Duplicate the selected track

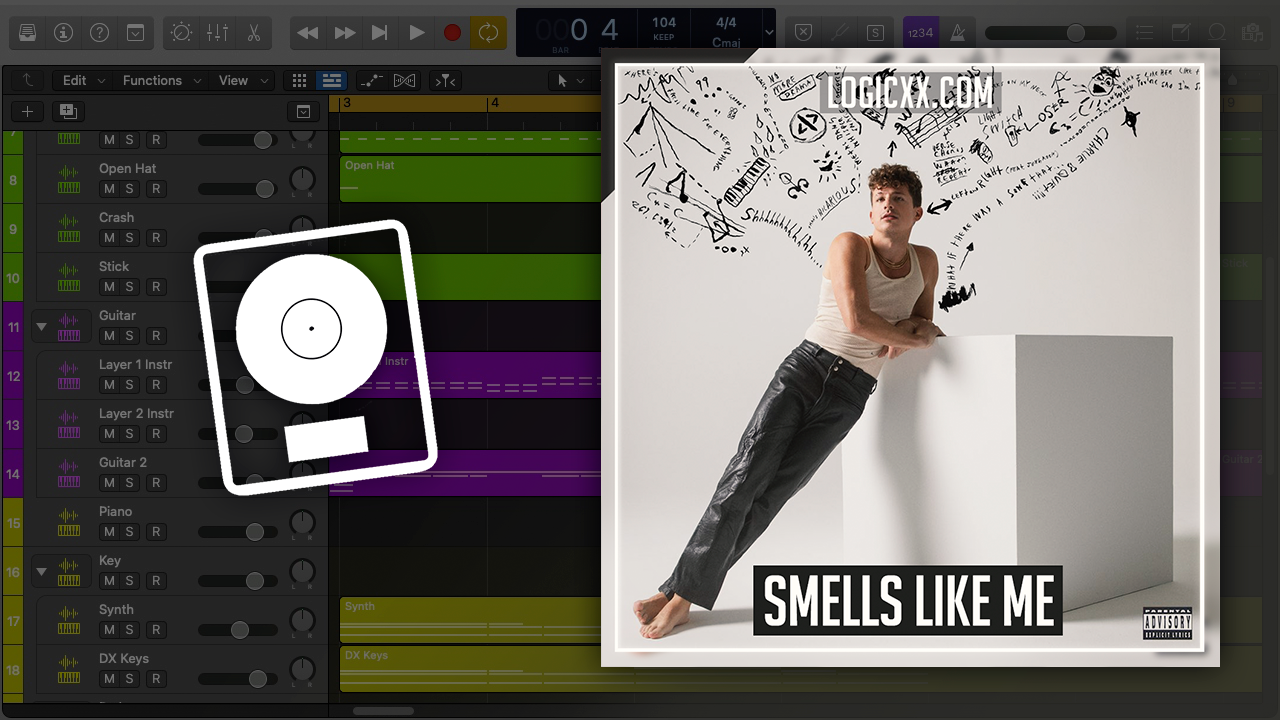tap(68, 111)
